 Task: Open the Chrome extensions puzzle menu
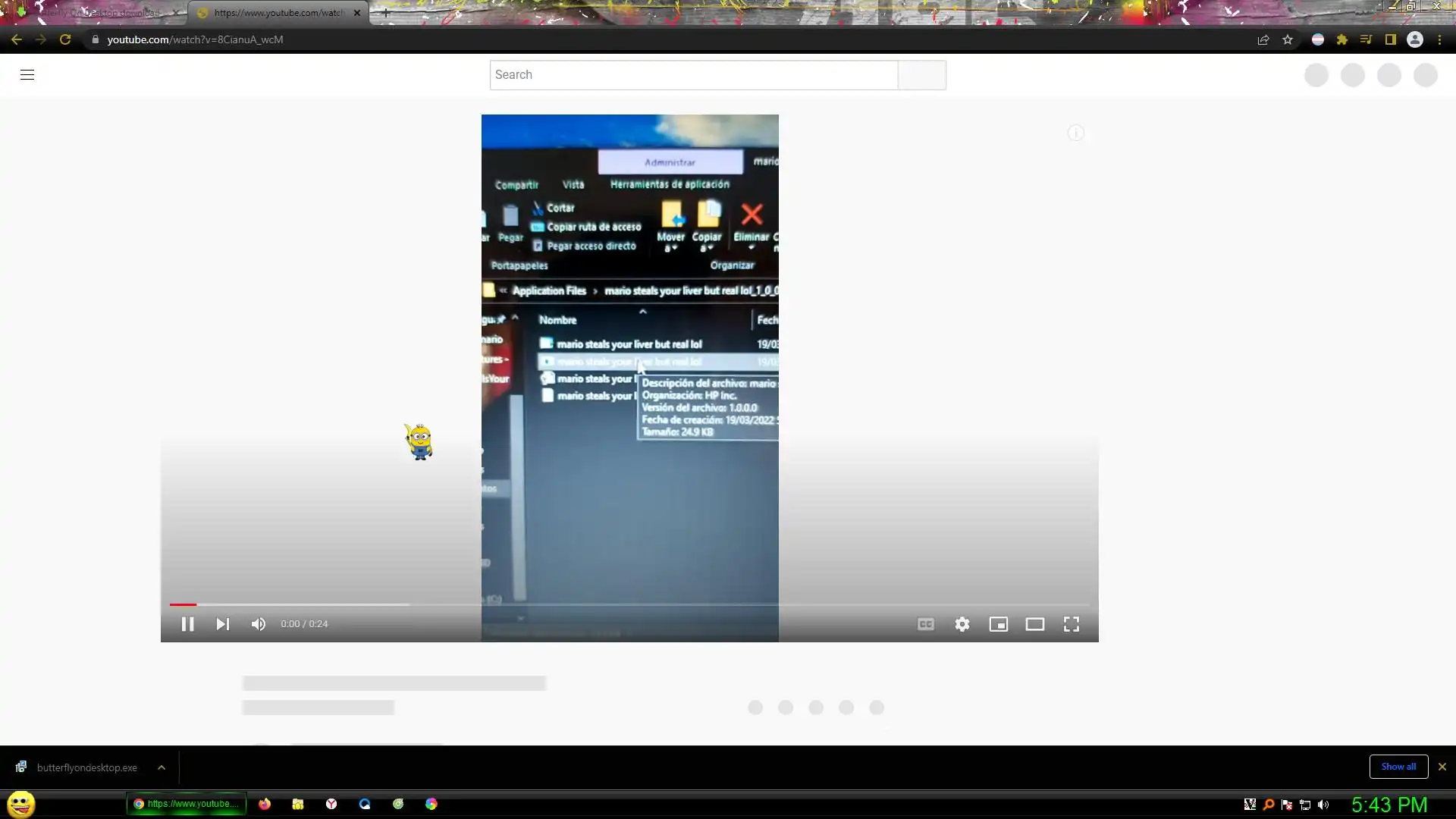[1342, 39]
